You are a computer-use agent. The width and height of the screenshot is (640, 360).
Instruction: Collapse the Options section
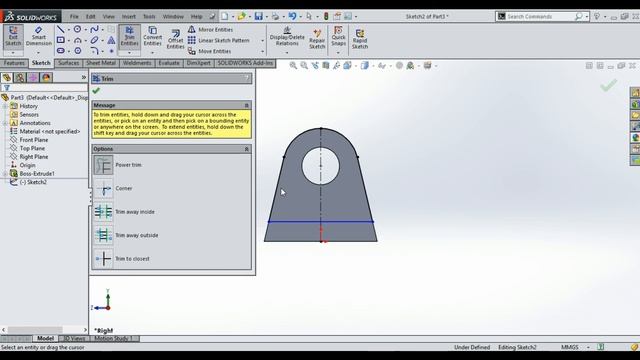pos(247,149)
